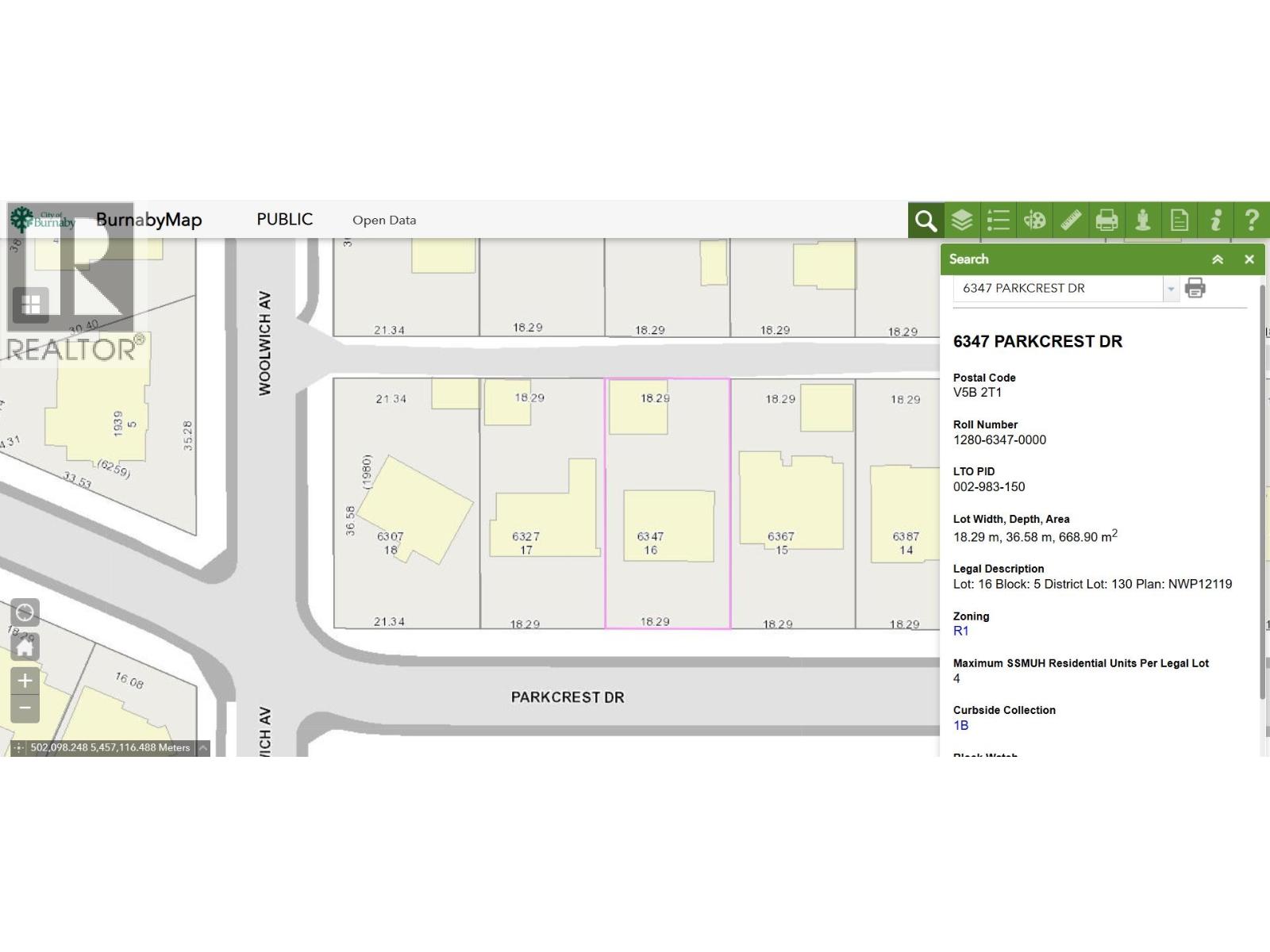
Task: Open the Layers tool
Action: pos(961,220)
